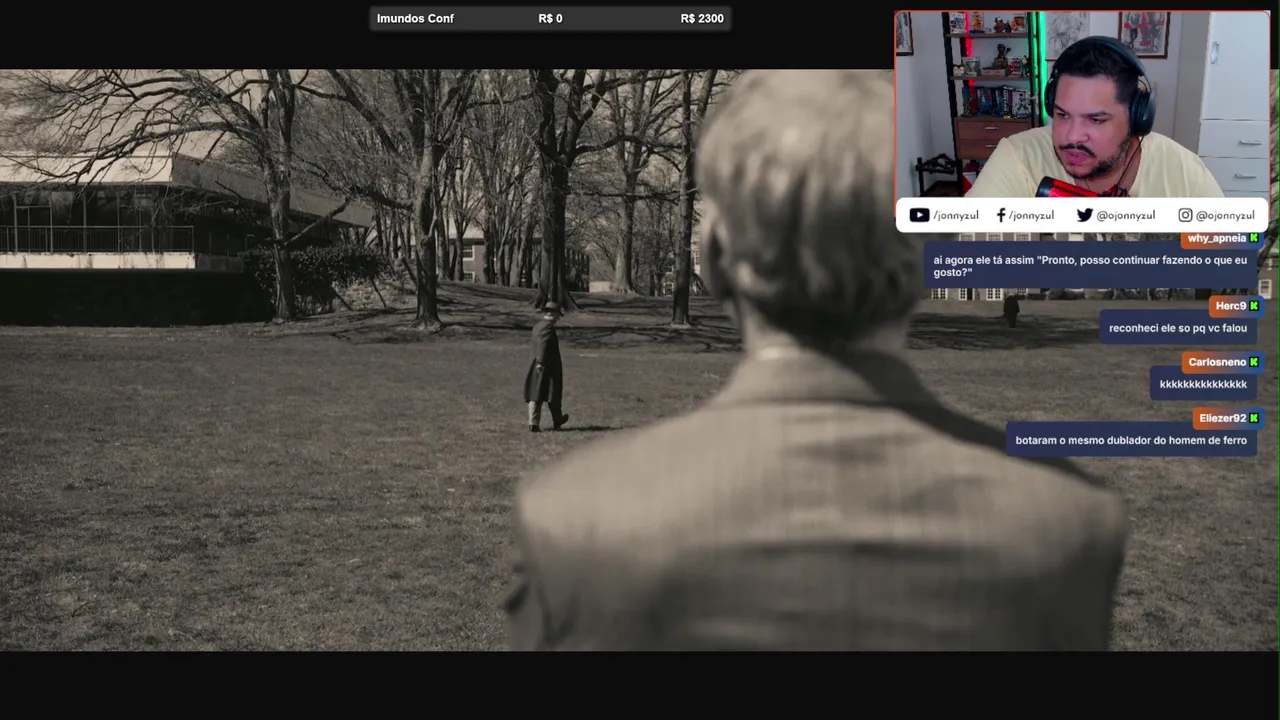Click the Facebook icon in social bar

1001,215
